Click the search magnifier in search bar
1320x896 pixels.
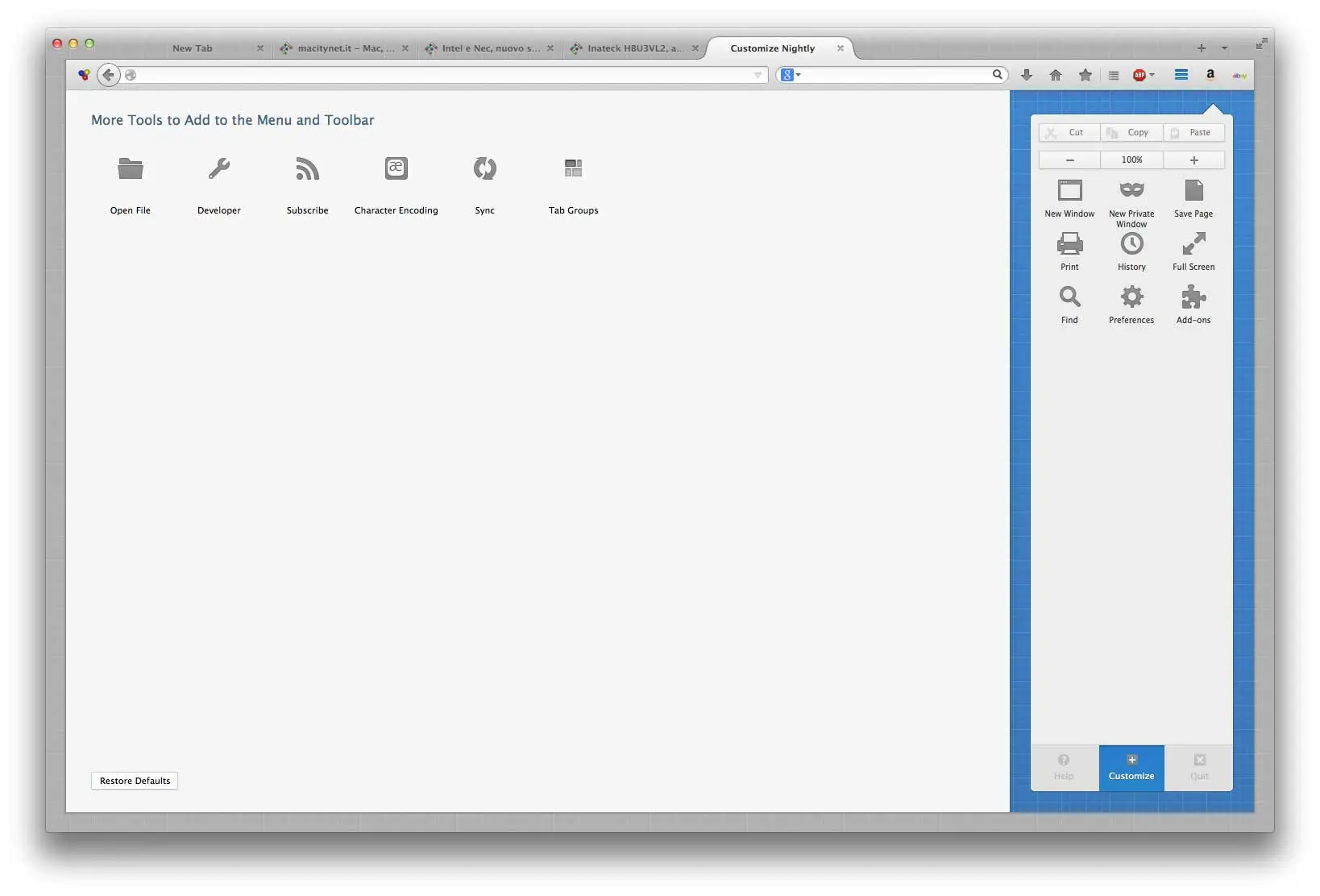point(997,75)
